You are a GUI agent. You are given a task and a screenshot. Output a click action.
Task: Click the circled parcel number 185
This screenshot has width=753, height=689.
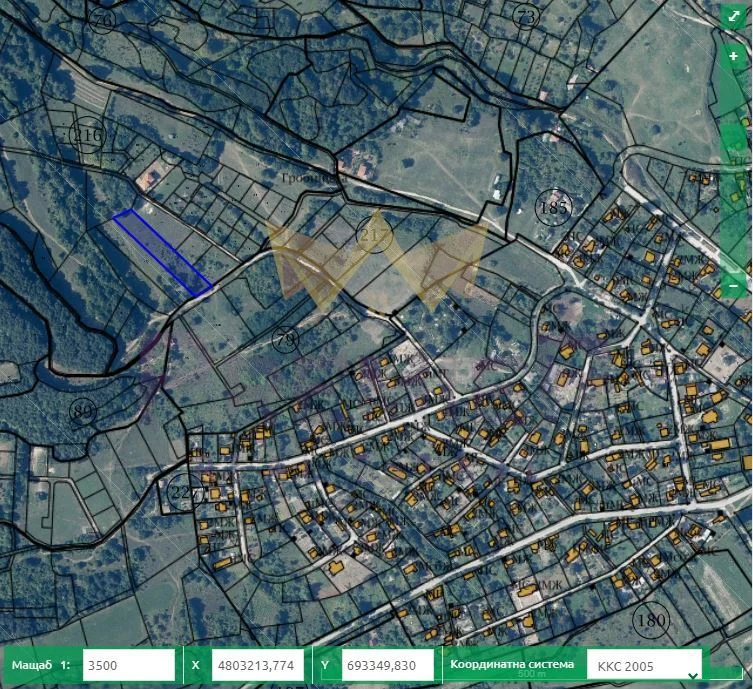(553, 208)
